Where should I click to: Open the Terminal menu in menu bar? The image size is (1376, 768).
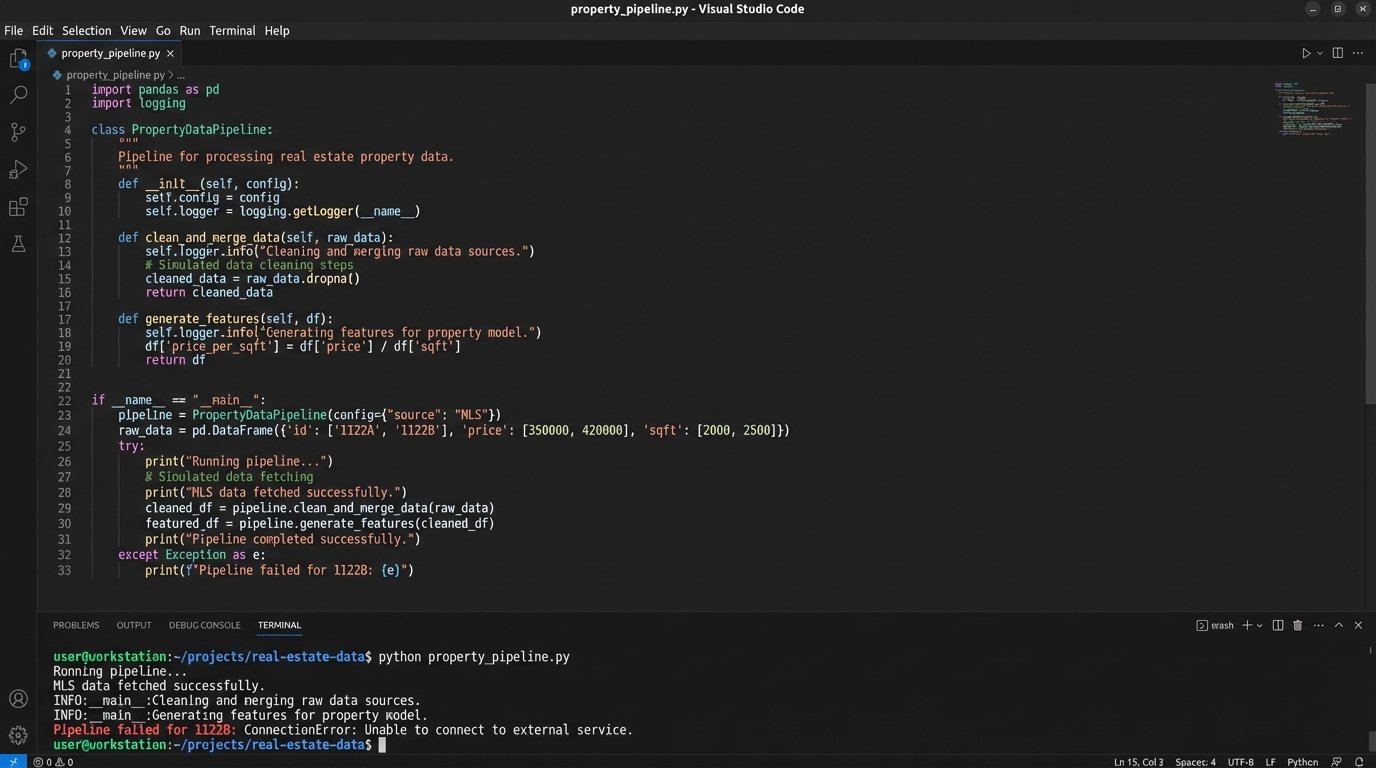(232, 31)
